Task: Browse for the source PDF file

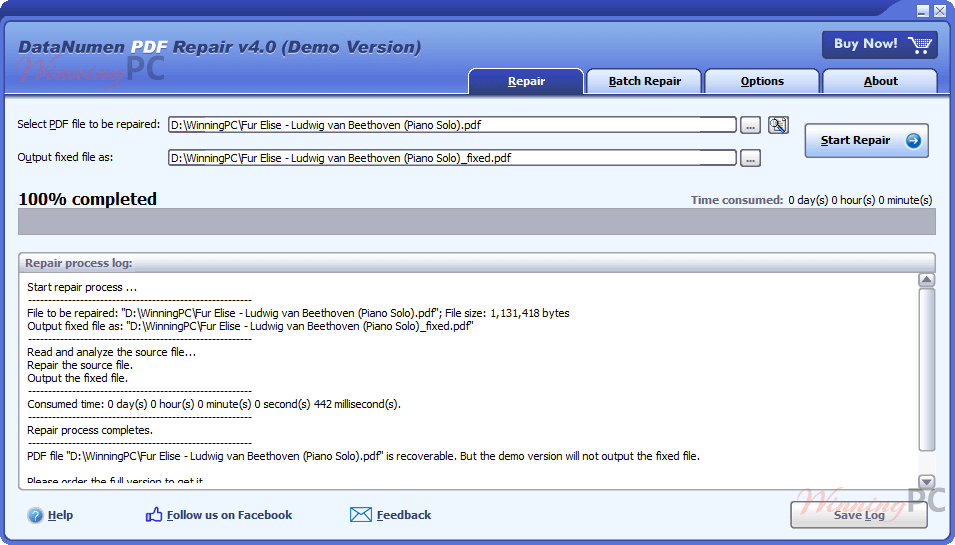Action: (x=750, y=125)
